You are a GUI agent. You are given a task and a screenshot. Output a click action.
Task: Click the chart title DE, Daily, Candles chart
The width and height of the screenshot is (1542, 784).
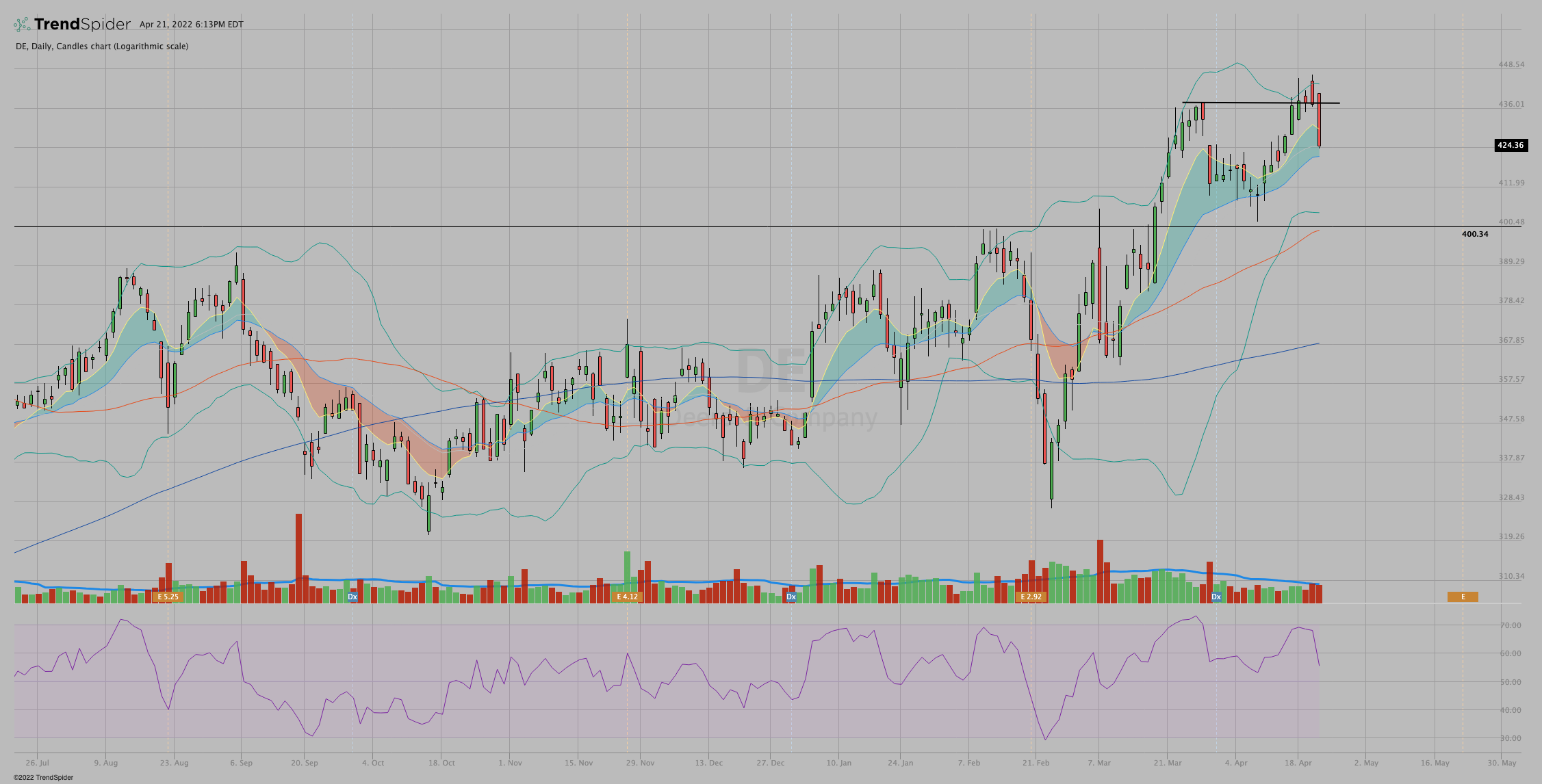pos(102,47)
